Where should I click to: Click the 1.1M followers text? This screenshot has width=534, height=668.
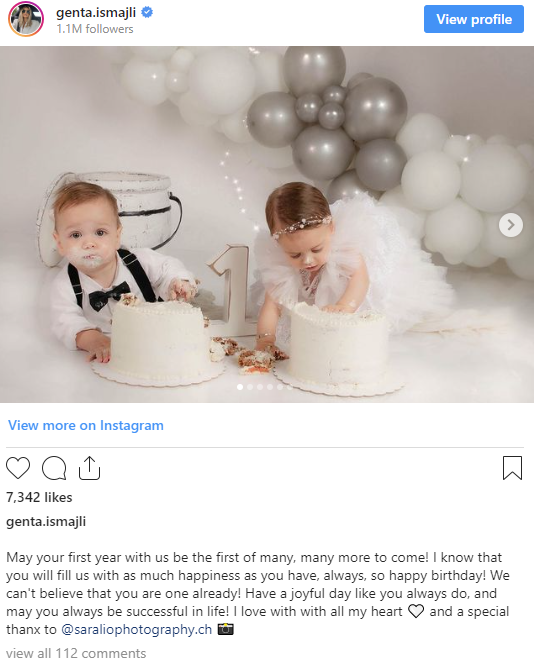tap(95, 29)
